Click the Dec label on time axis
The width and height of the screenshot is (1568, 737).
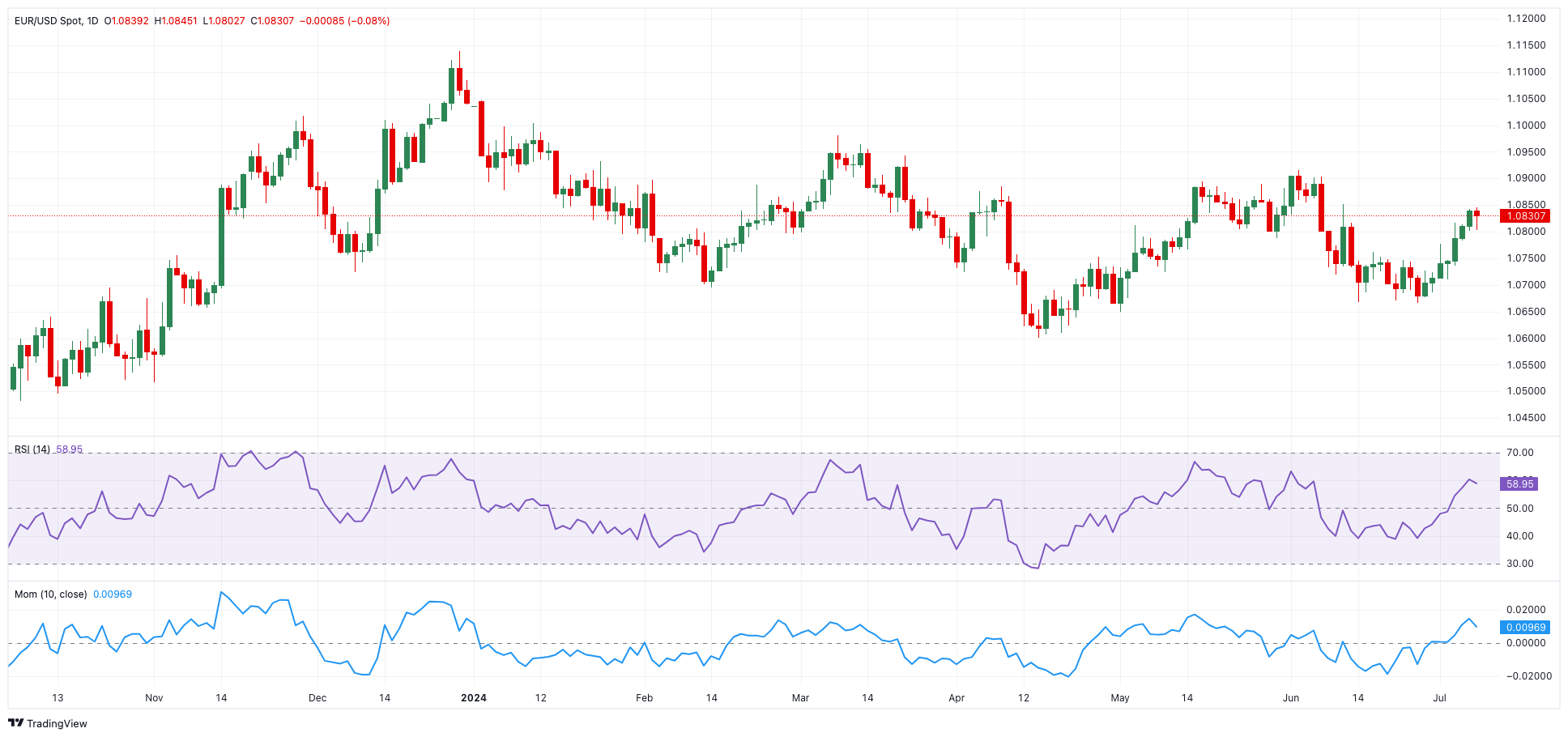[x=317, y=698]
